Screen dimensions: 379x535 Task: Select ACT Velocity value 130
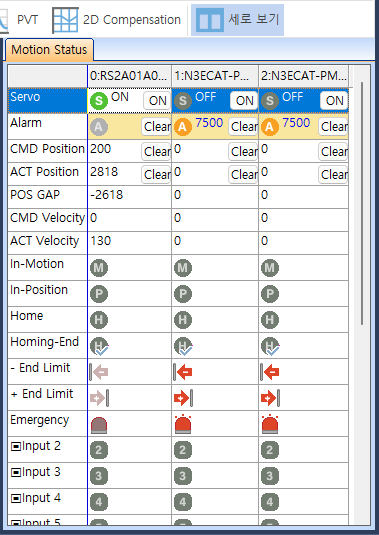(x=101, y=241)
